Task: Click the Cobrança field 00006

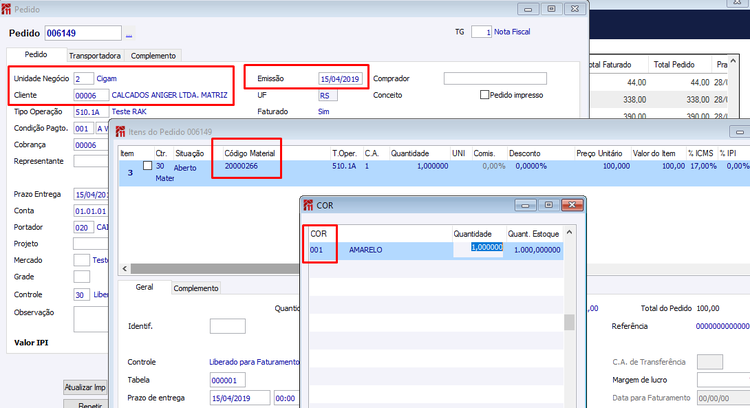Action: pos(90,145)
